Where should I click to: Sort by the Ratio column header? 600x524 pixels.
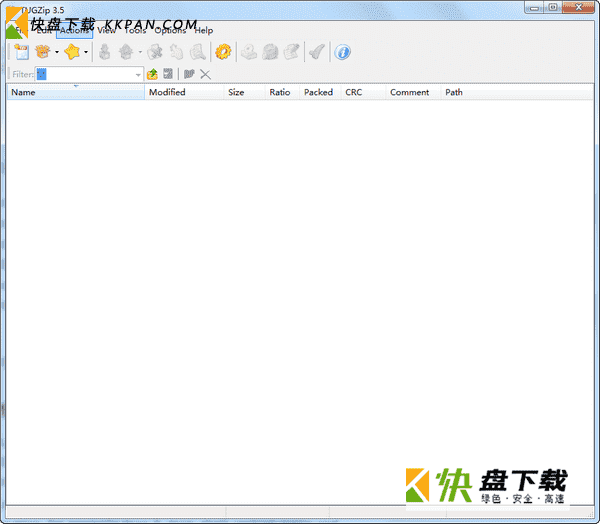pyautogui.click(x=282, y=92)
